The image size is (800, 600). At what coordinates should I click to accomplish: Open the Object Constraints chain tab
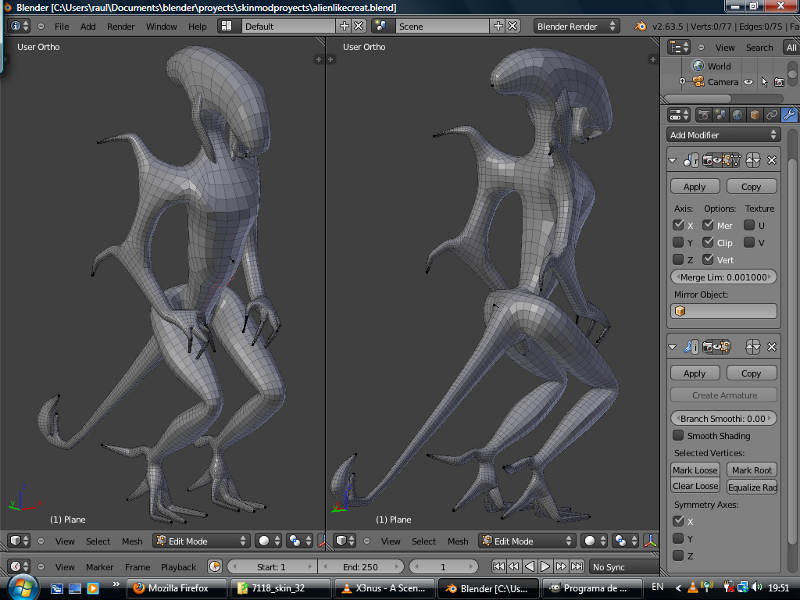click(x=771, y=115)
